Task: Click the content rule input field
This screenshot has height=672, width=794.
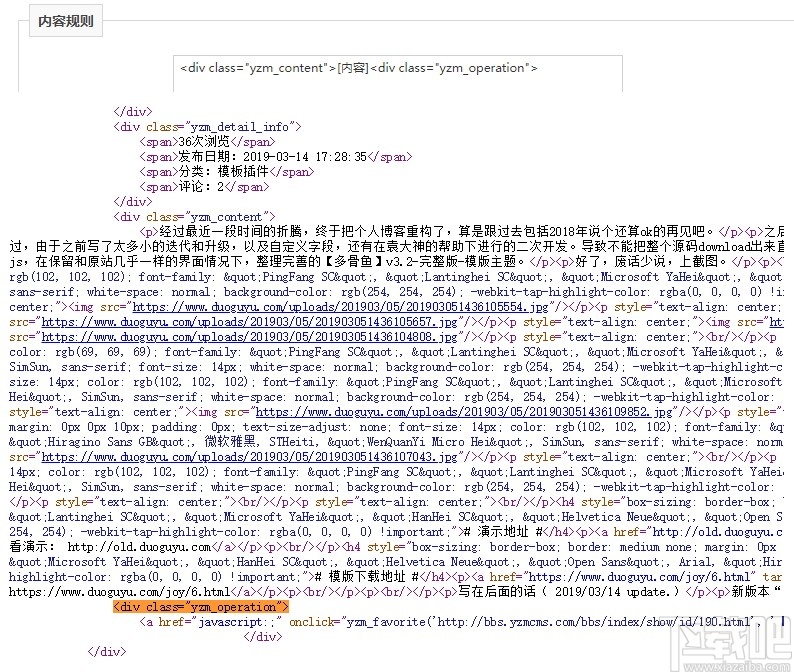Action: pyautogui.click(x=398, y=74)
